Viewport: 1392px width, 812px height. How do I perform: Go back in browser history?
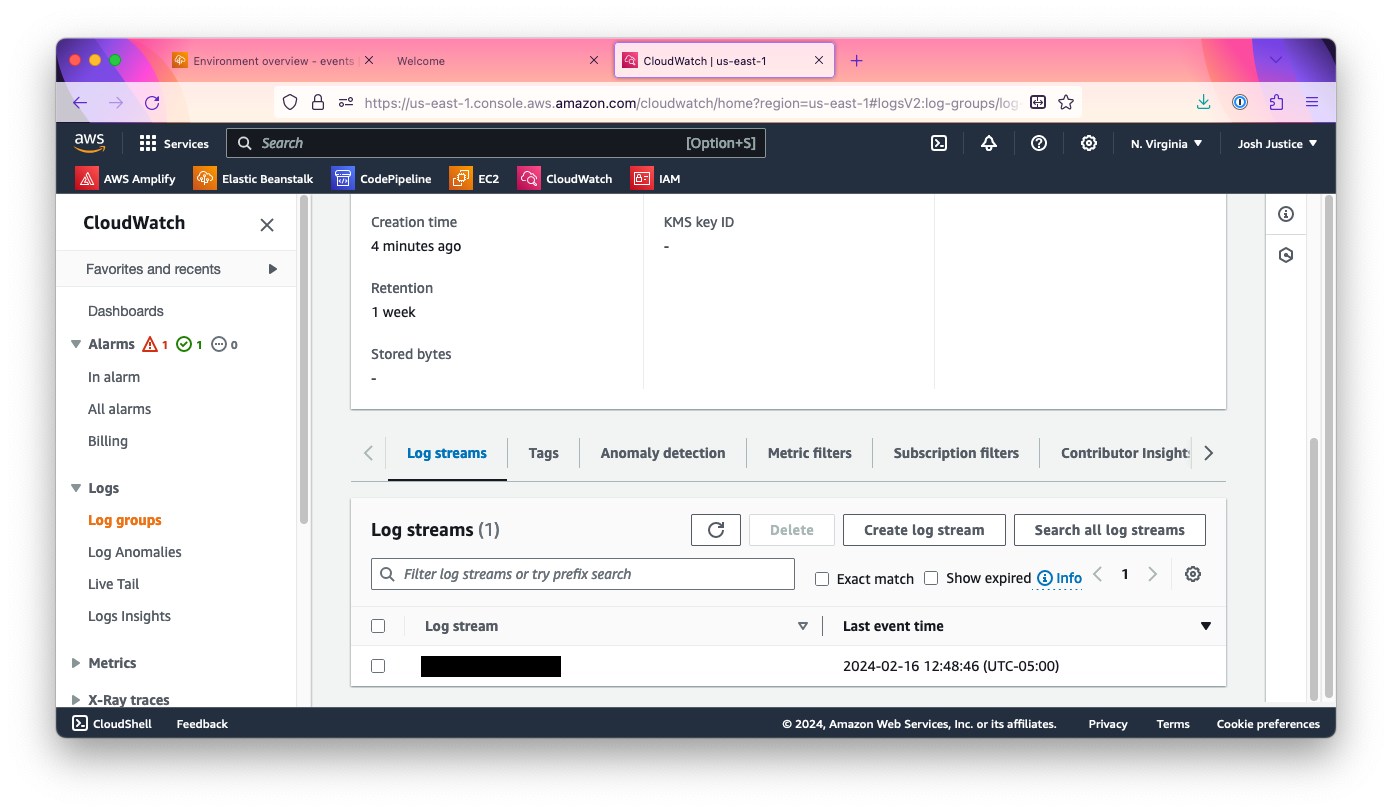[x=80, y=102]
